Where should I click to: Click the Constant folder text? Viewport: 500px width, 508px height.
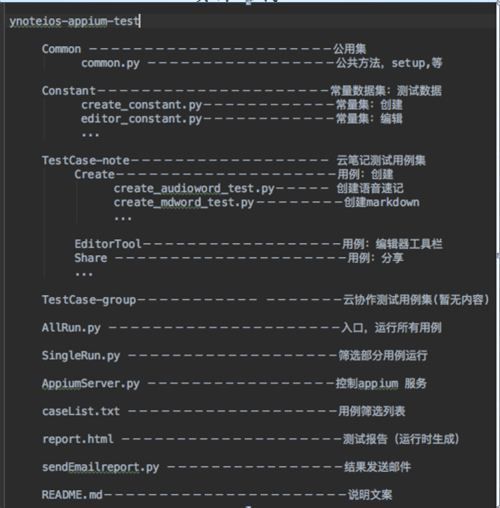click(69, 91)
